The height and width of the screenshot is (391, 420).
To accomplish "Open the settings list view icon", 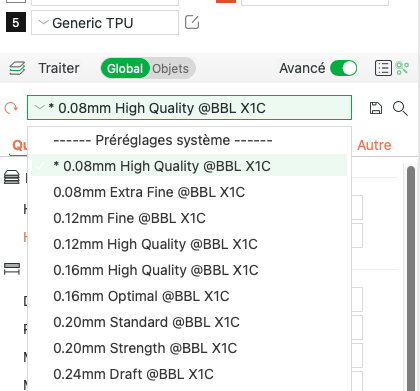I will click(383, 68).
